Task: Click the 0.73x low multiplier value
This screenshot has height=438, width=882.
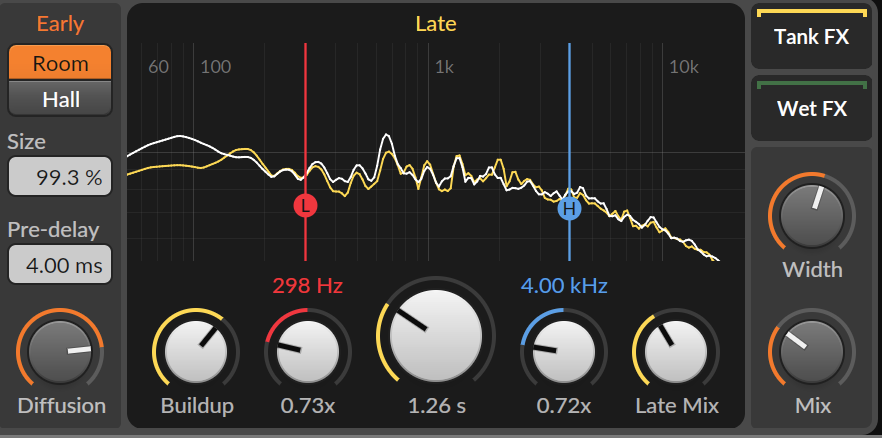Action: [308, 406]
